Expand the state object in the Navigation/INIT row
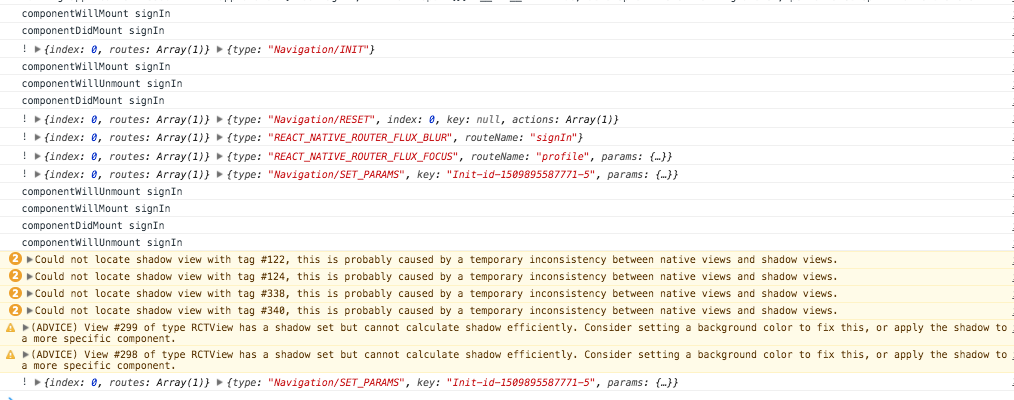Screen dimensions: 1014x400 coord(38,49)
